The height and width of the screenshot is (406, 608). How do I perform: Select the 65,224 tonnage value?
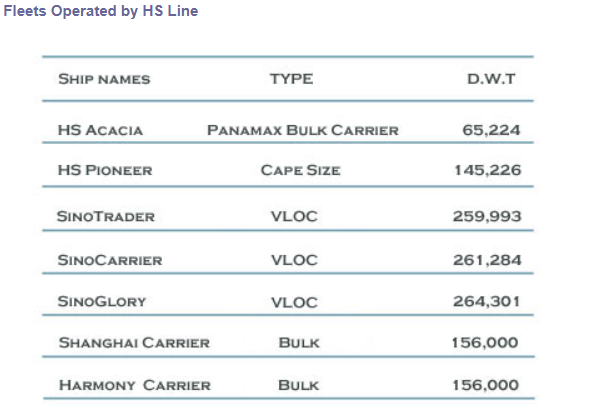point(491,130)
